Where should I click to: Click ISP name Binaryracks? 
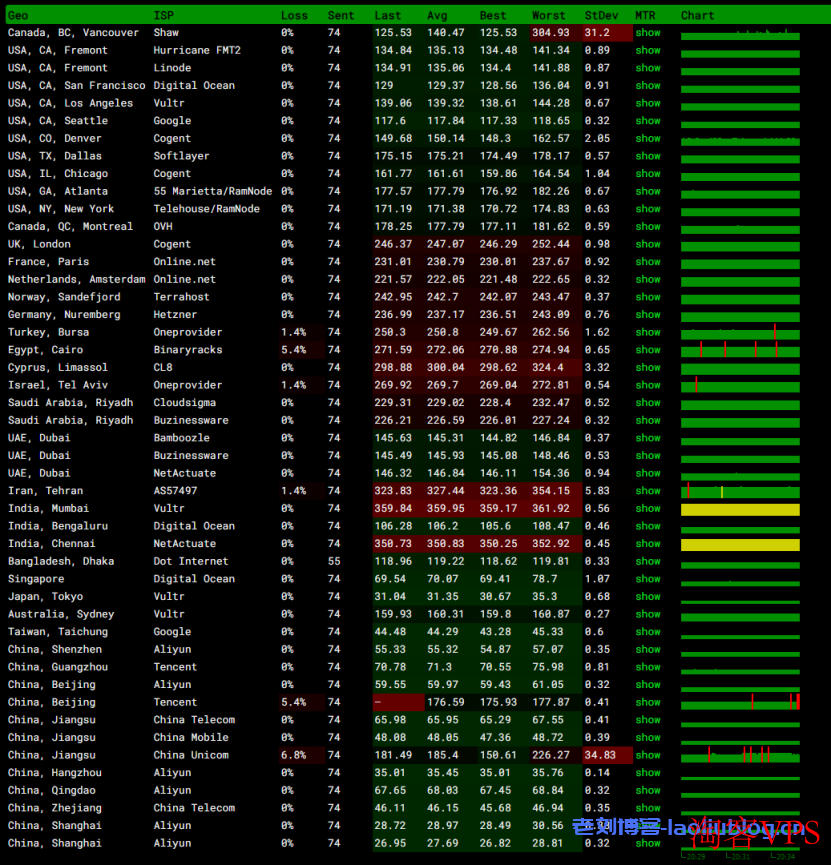click(188, 350)
